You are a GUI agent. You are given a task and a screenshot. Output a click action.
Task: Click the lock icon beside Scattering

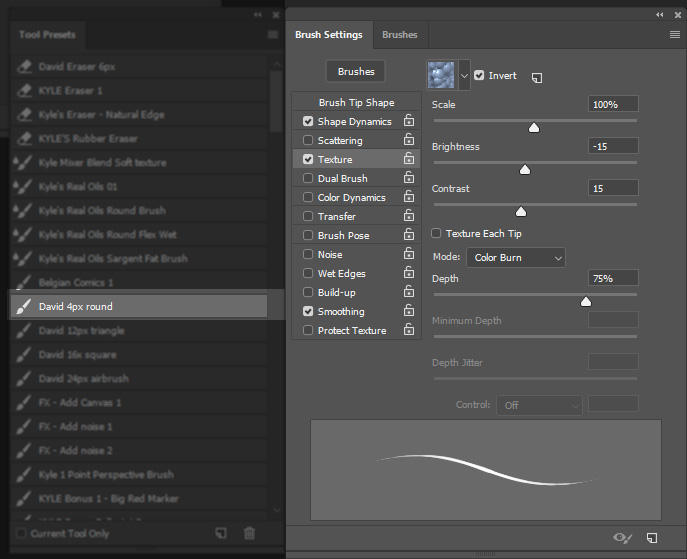pos(408,140)
